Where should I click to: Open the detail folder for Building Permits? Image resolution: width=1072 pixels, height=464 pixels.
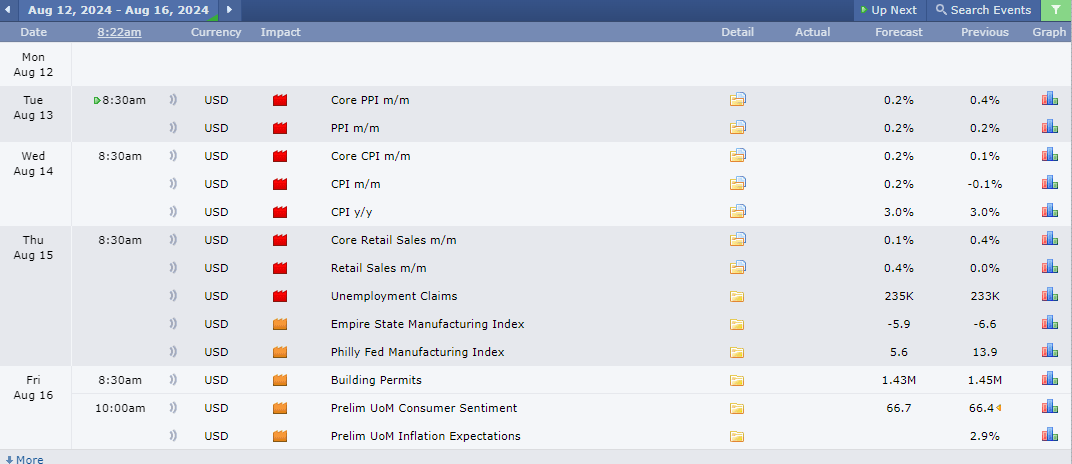pos(736,381)
